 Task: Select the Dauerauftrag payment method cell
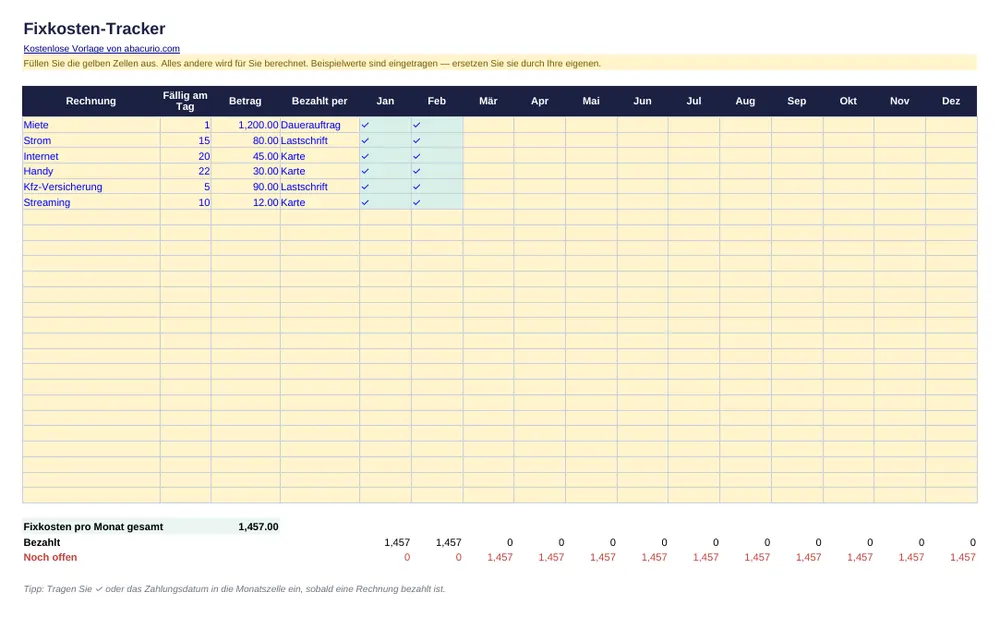click(320, 125)
